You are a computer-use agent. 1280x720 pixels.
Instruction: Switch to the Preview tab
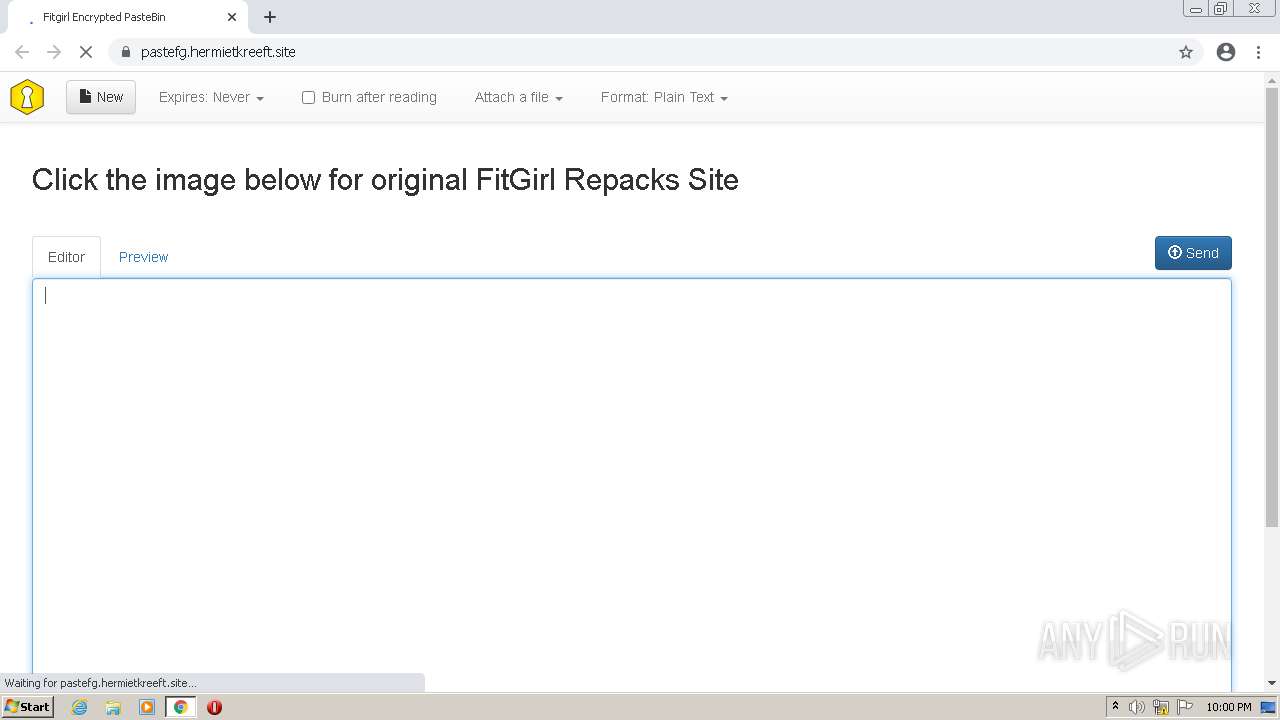(x=143, y=257)
